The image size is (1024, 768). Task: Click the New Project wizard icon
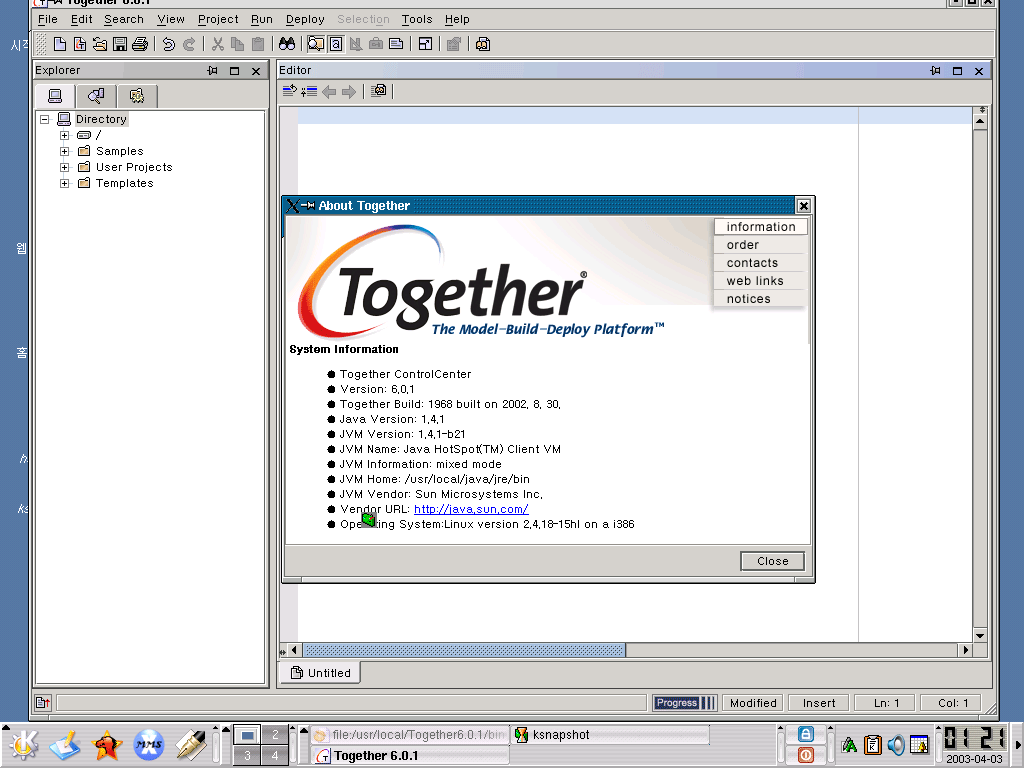tap(80, 44)
